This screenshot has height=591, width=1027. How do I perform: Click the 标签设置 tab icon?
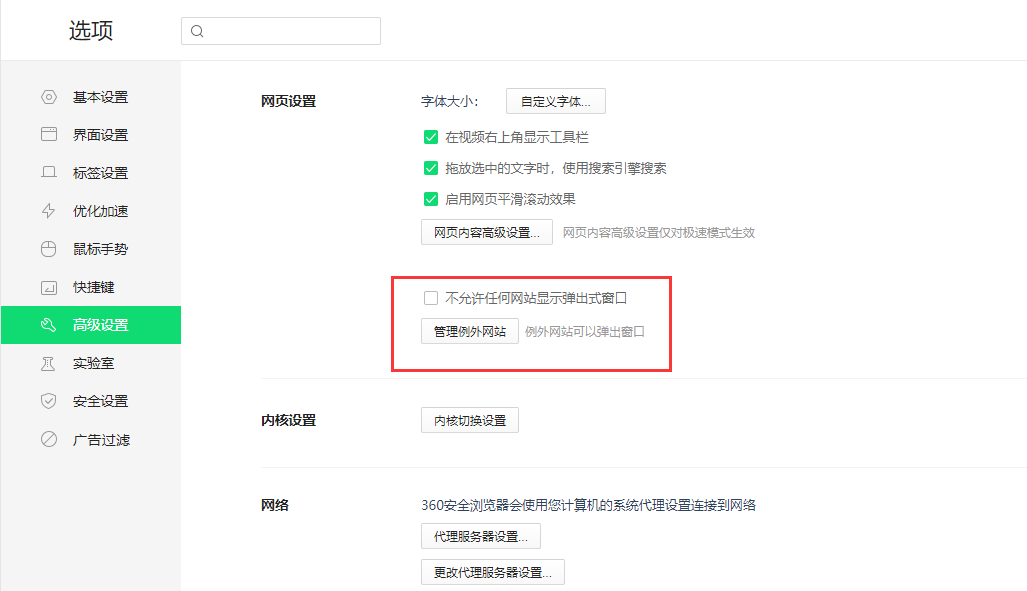[49, 172]
